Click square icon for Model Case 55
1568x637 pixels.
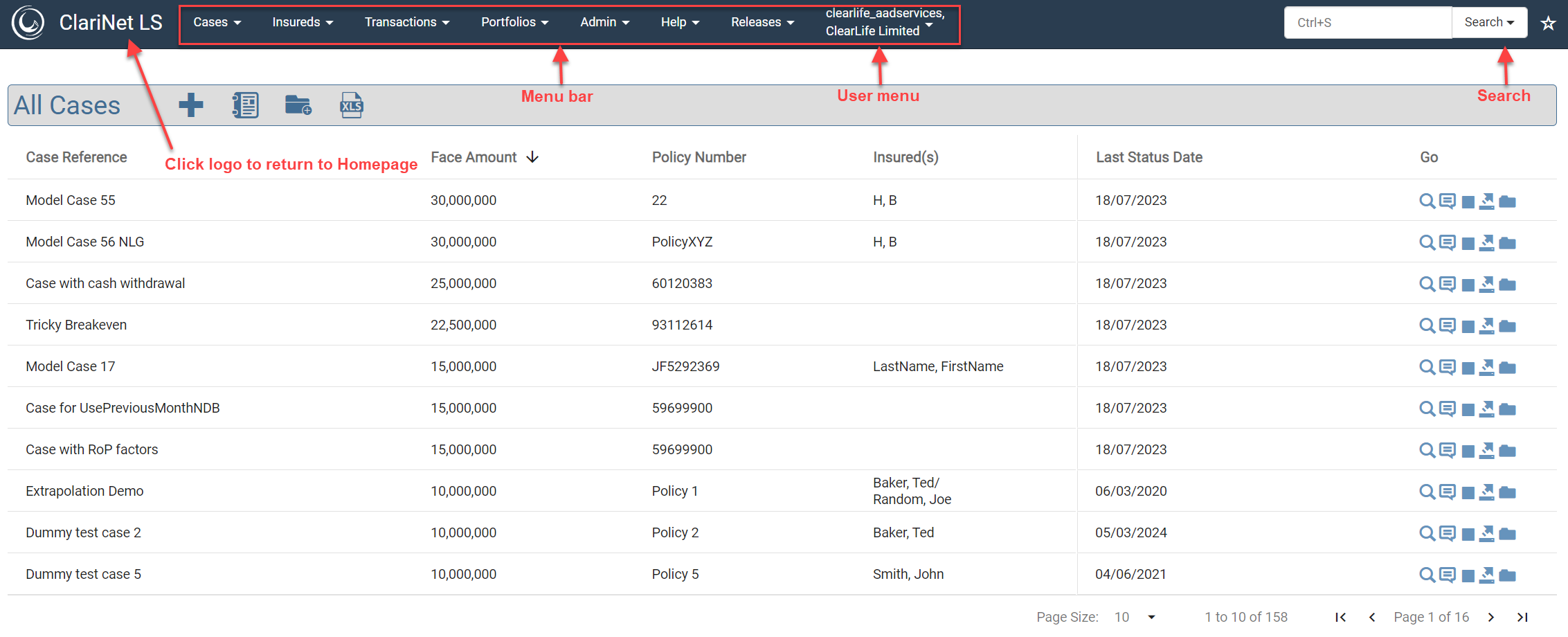(1468, 202)
